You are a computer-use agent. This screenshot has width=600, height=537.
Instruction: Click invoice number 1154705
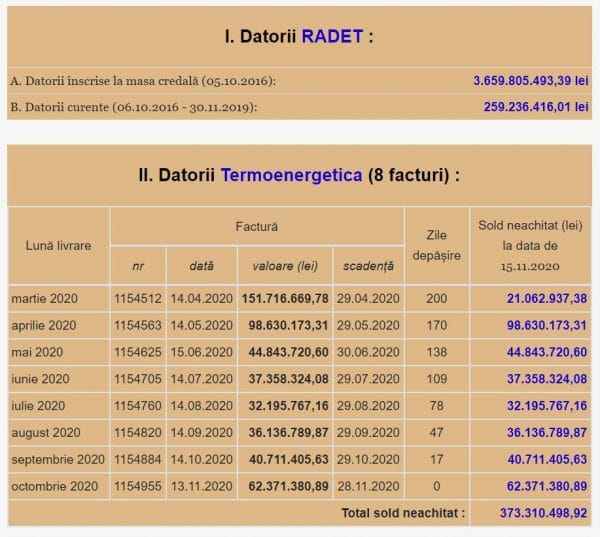point(138,379)
